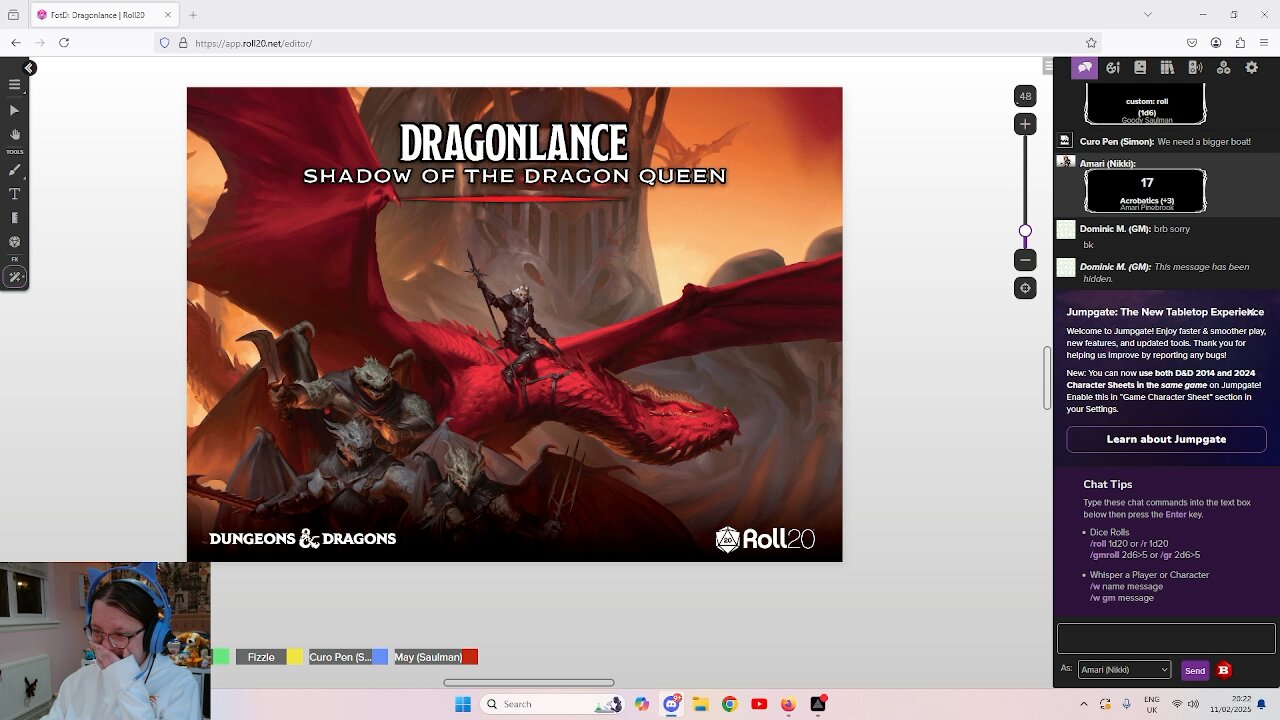Bookmark this page with the star
Image resolution: width=1280 pixels, height=720 pixels.
1091,43
